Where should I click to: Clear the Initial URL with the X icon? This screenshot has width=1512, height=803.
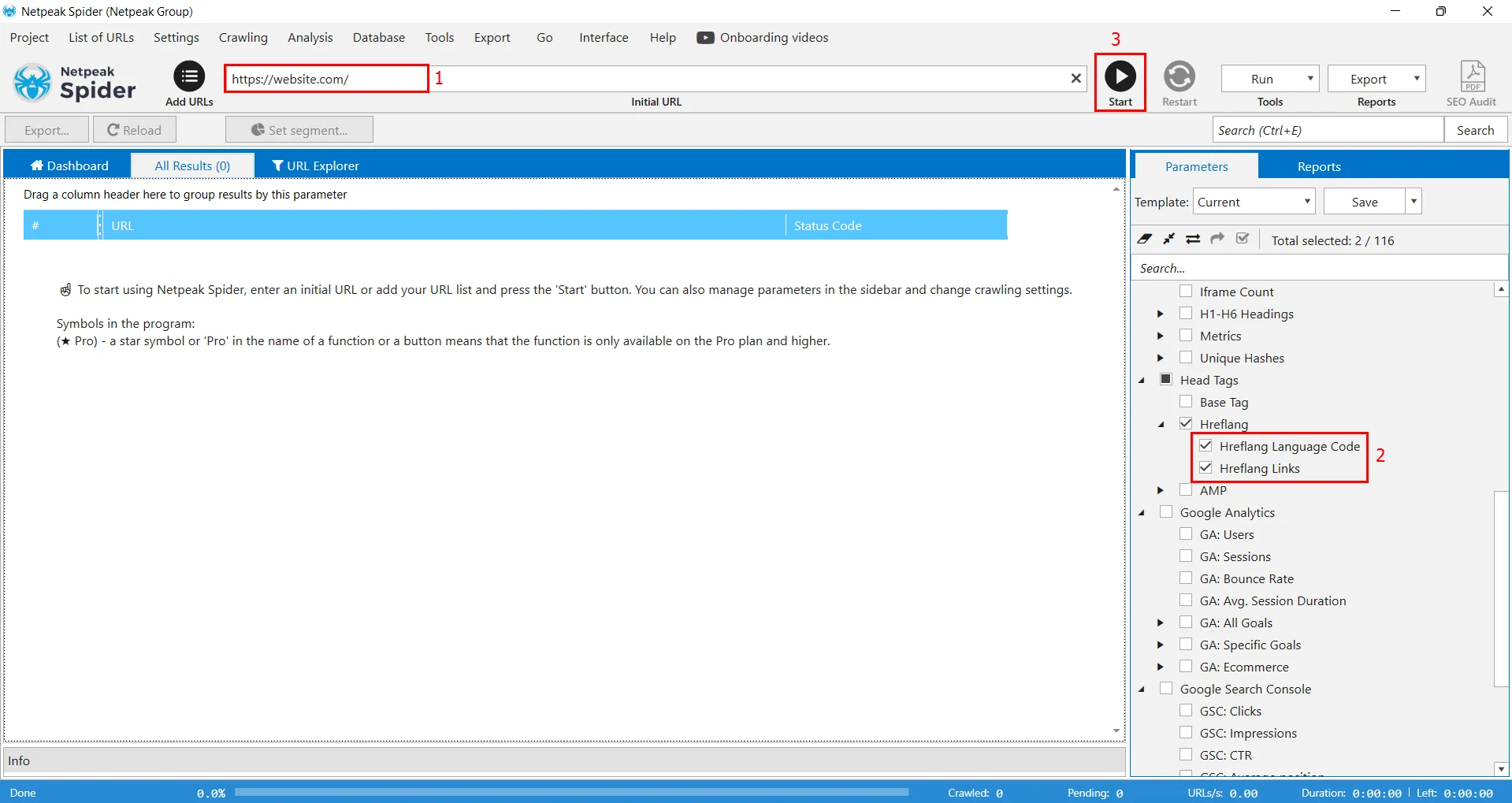tap(1075, 78)
